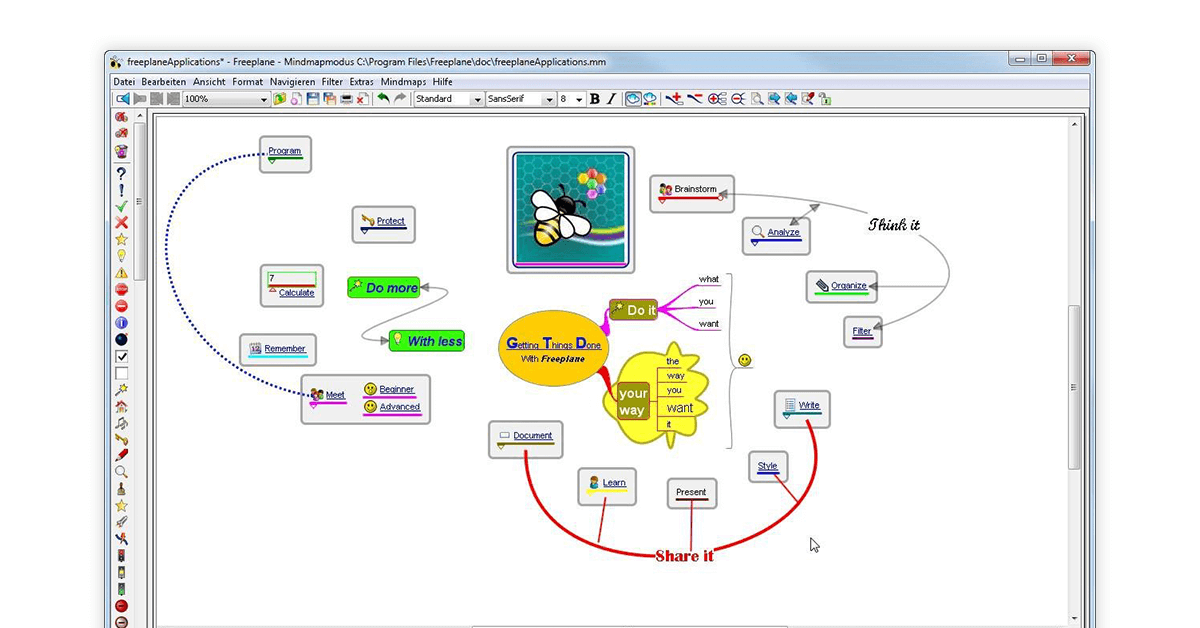The image size is (1200, 628).
Task: Expand the Meet node fold marker
Action: click(313, 405)
